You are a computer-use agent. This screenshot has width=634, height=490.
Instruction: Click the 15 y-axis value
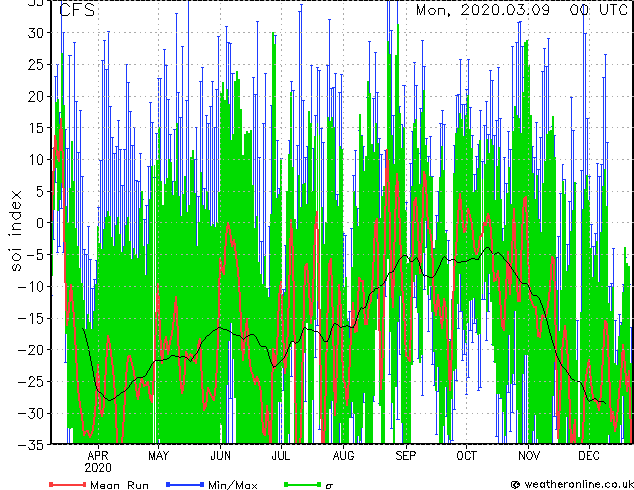[x=36, y=128]
